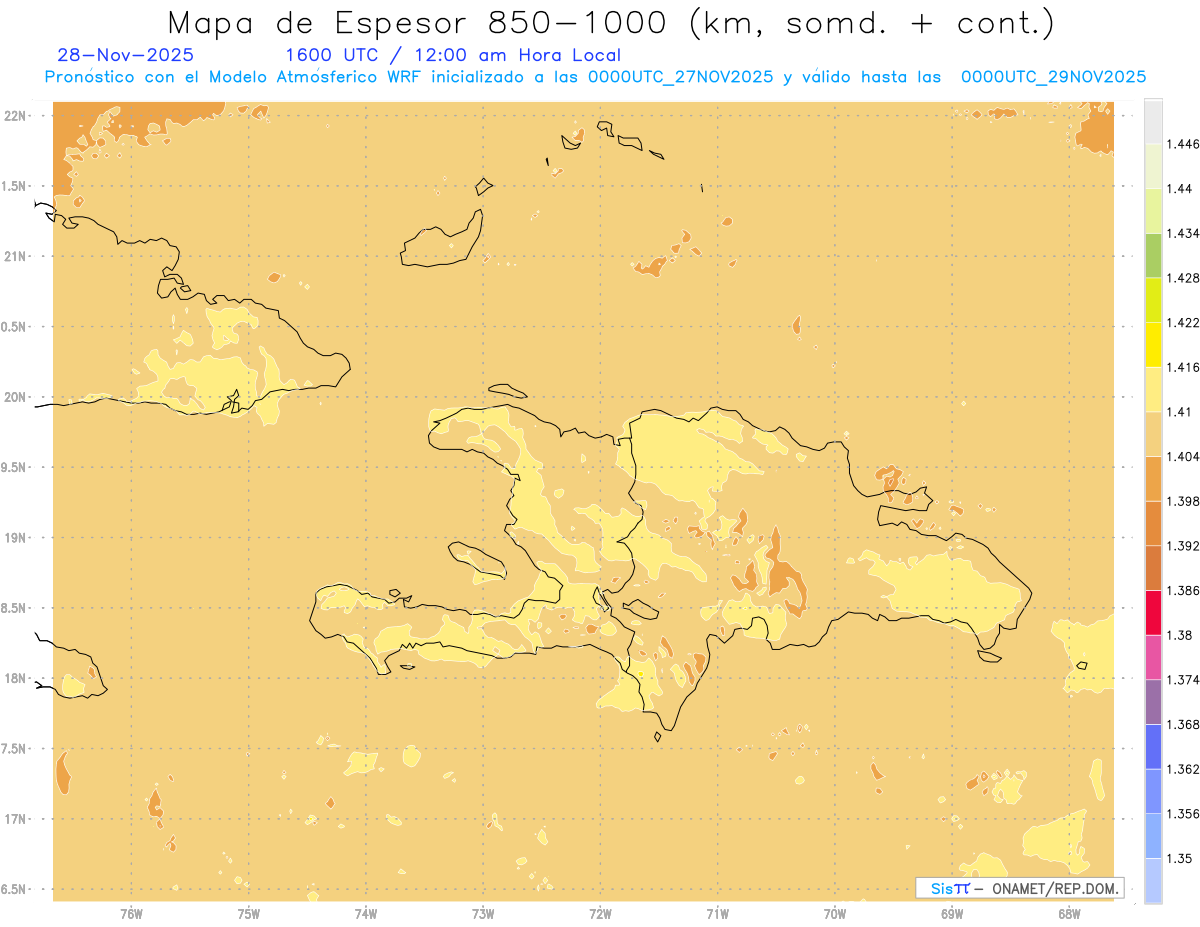This screenshot has width=1200, height=927.
Task: Click legend value 1.356
Action: click(1182, 814)
